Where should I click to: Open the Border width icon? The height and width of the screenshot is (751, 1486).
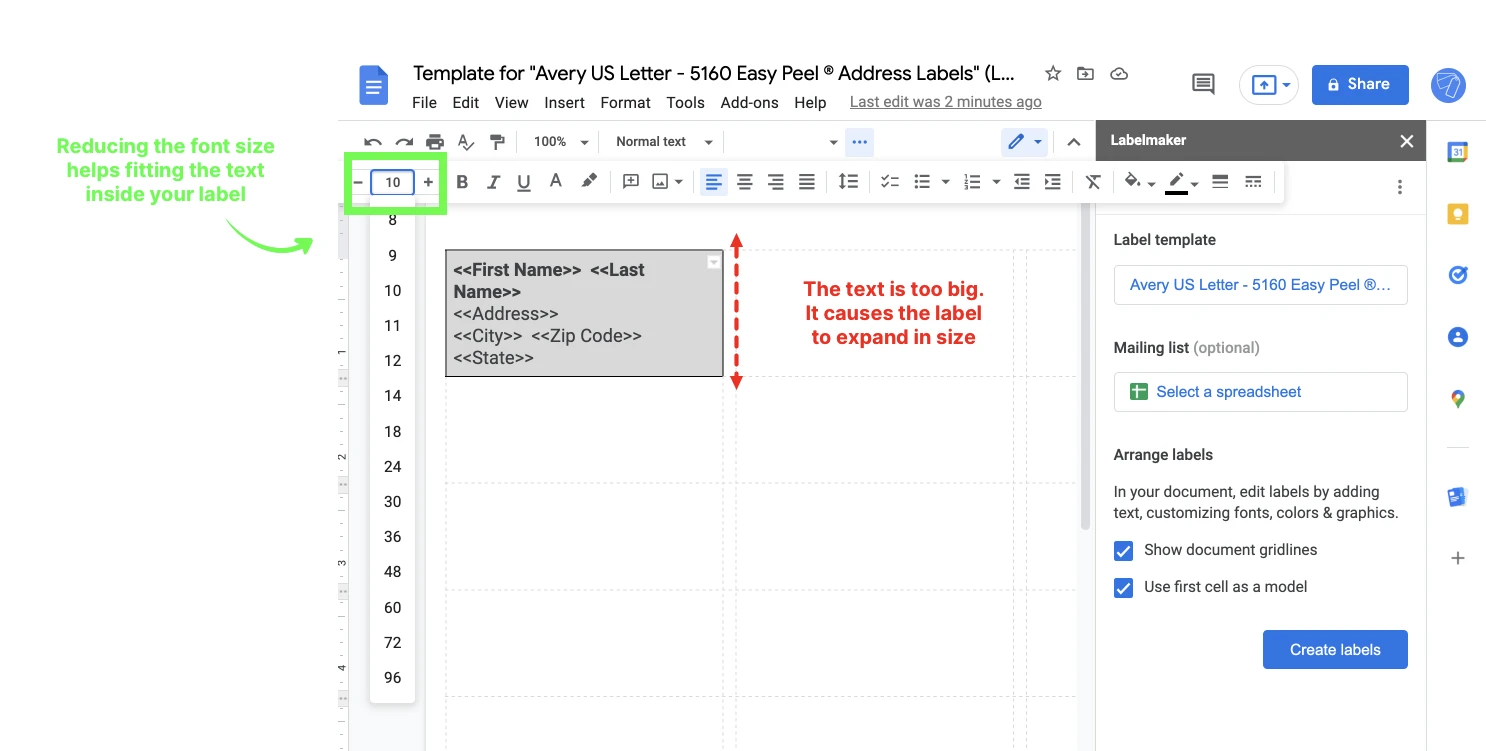click(x=1220, y=182)
